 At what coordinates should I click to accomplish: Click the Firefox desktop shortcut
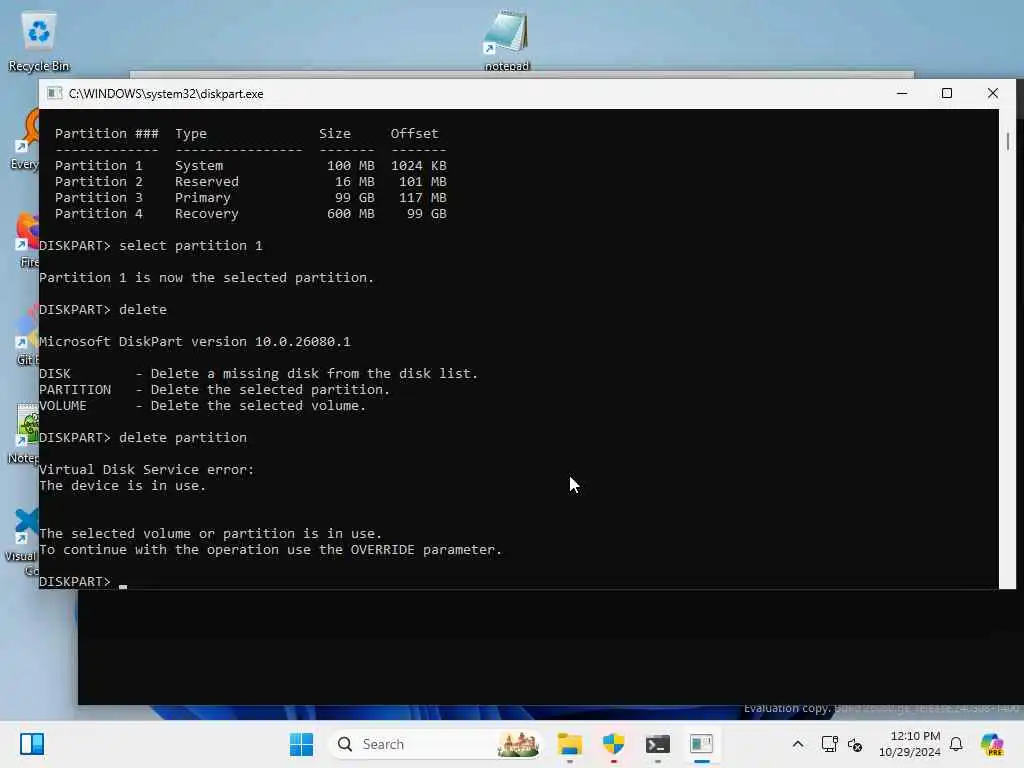[28, 240]
